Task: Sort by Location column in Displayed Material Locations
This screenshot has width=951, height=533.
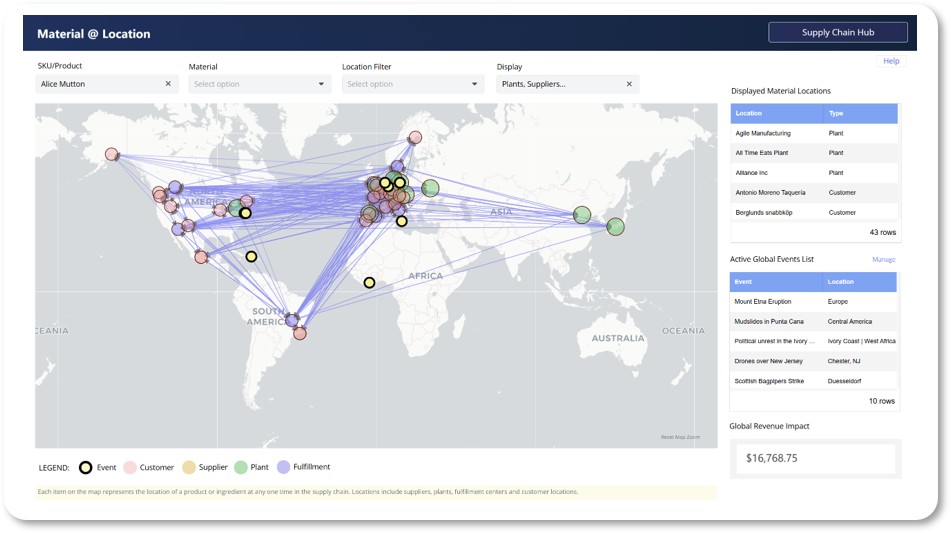Action: coord(776,113)
